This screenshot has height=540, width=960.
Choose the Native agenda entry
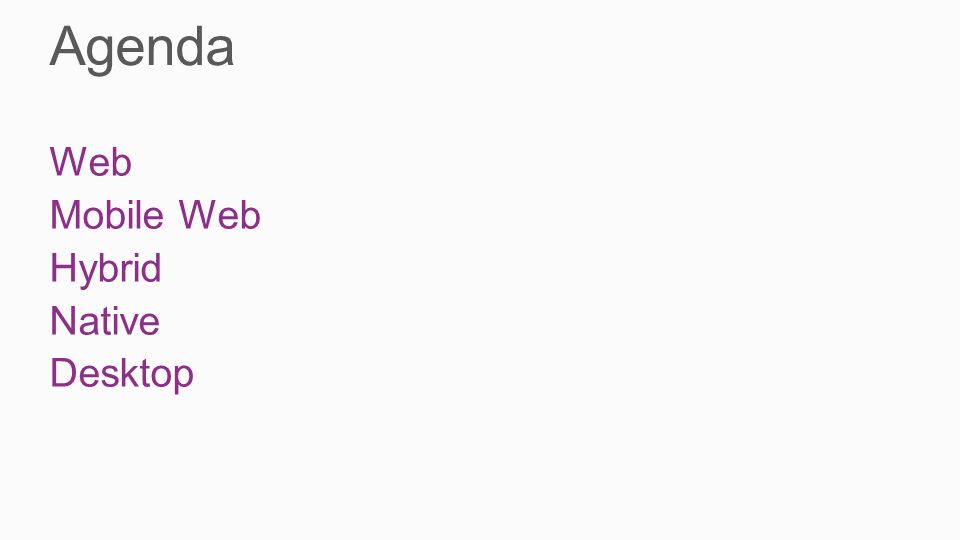[105, 321]
